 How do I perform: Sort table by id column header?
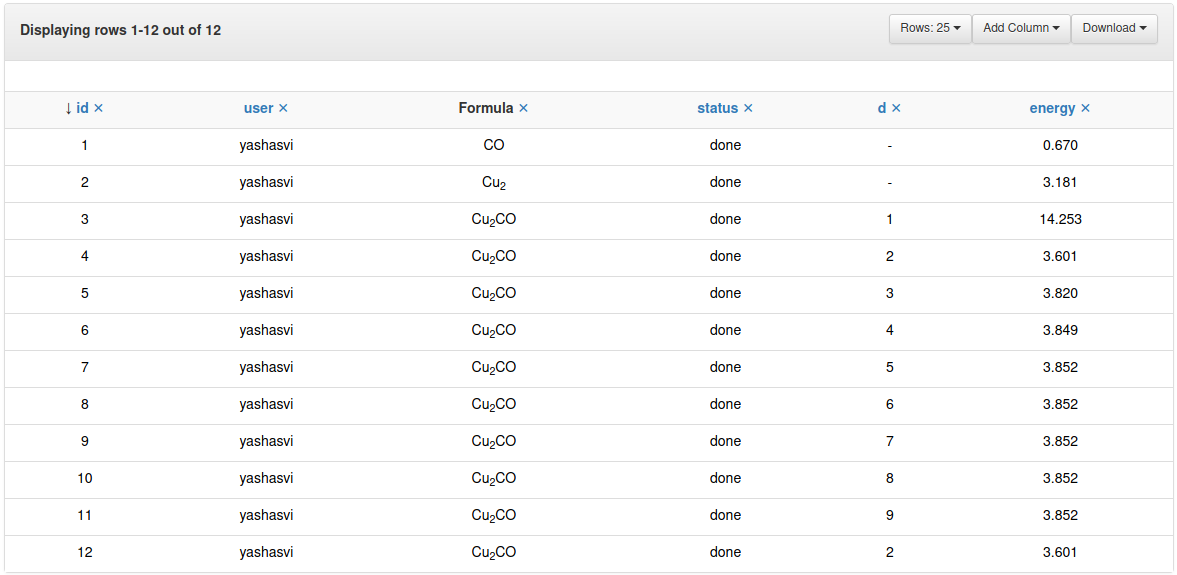(83, 108)
